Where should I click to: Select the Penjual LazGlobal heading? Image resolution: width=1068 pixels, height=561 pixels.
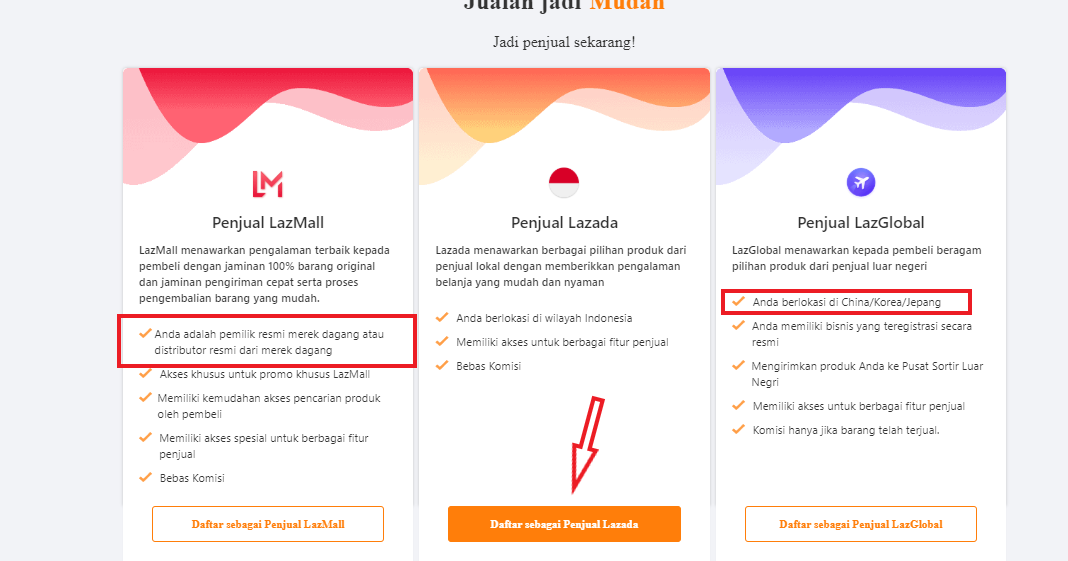click(x=861, y=223)
